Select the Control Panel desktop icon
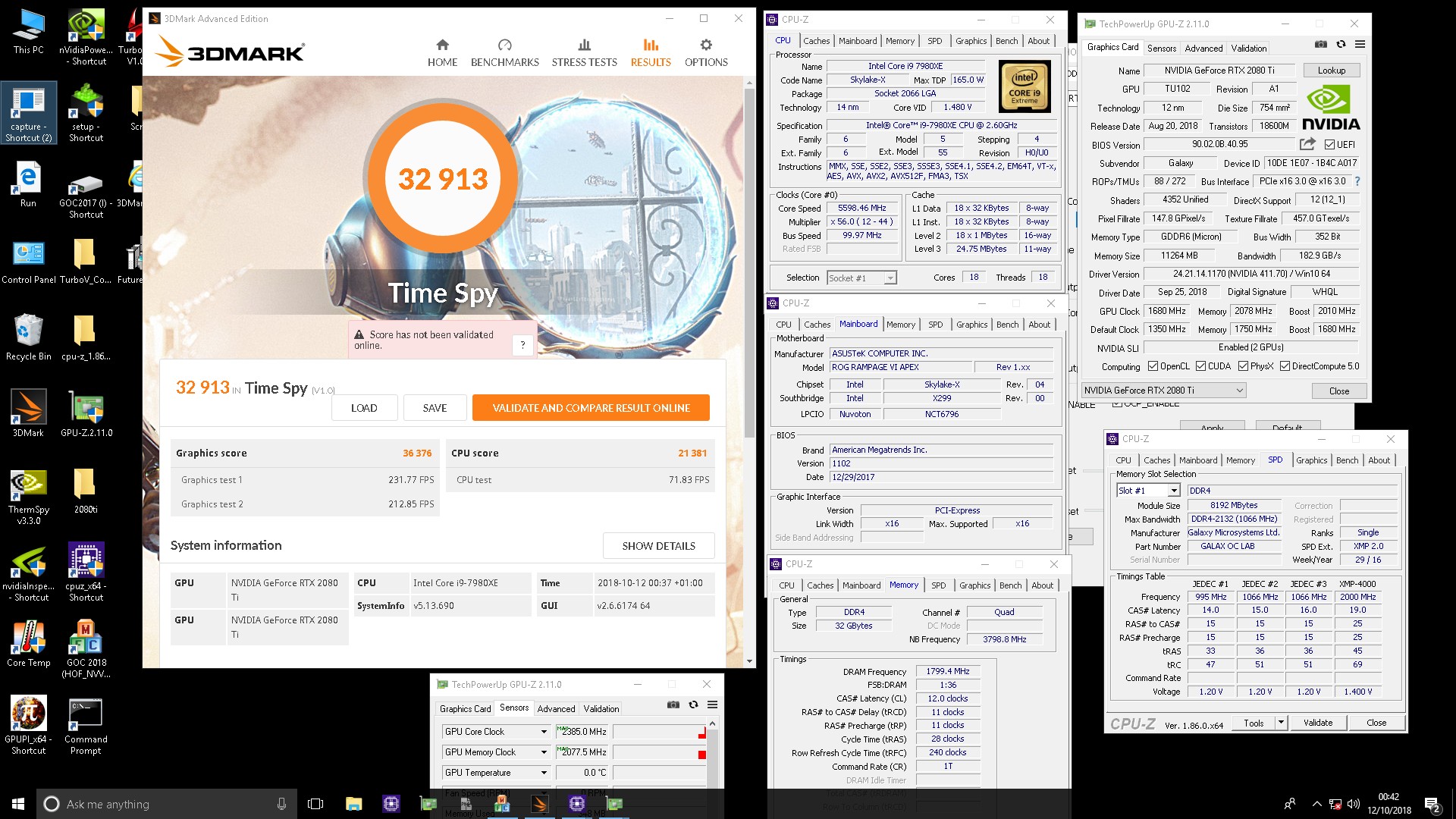 pyautogui.click(x=28, y=261)
